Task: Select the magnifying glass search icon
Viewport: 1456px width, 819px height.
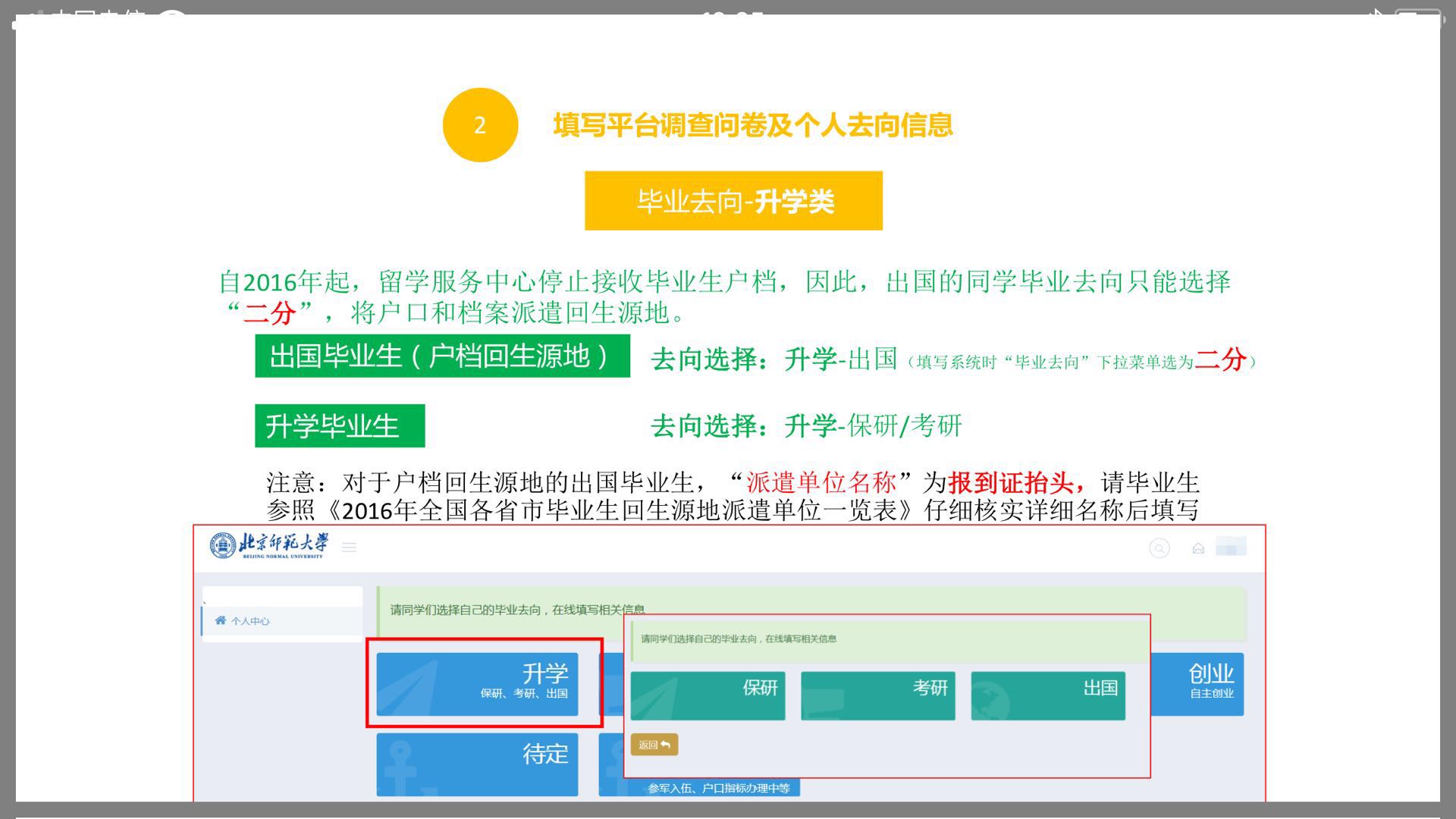Action: click(x=1159, y=546)
